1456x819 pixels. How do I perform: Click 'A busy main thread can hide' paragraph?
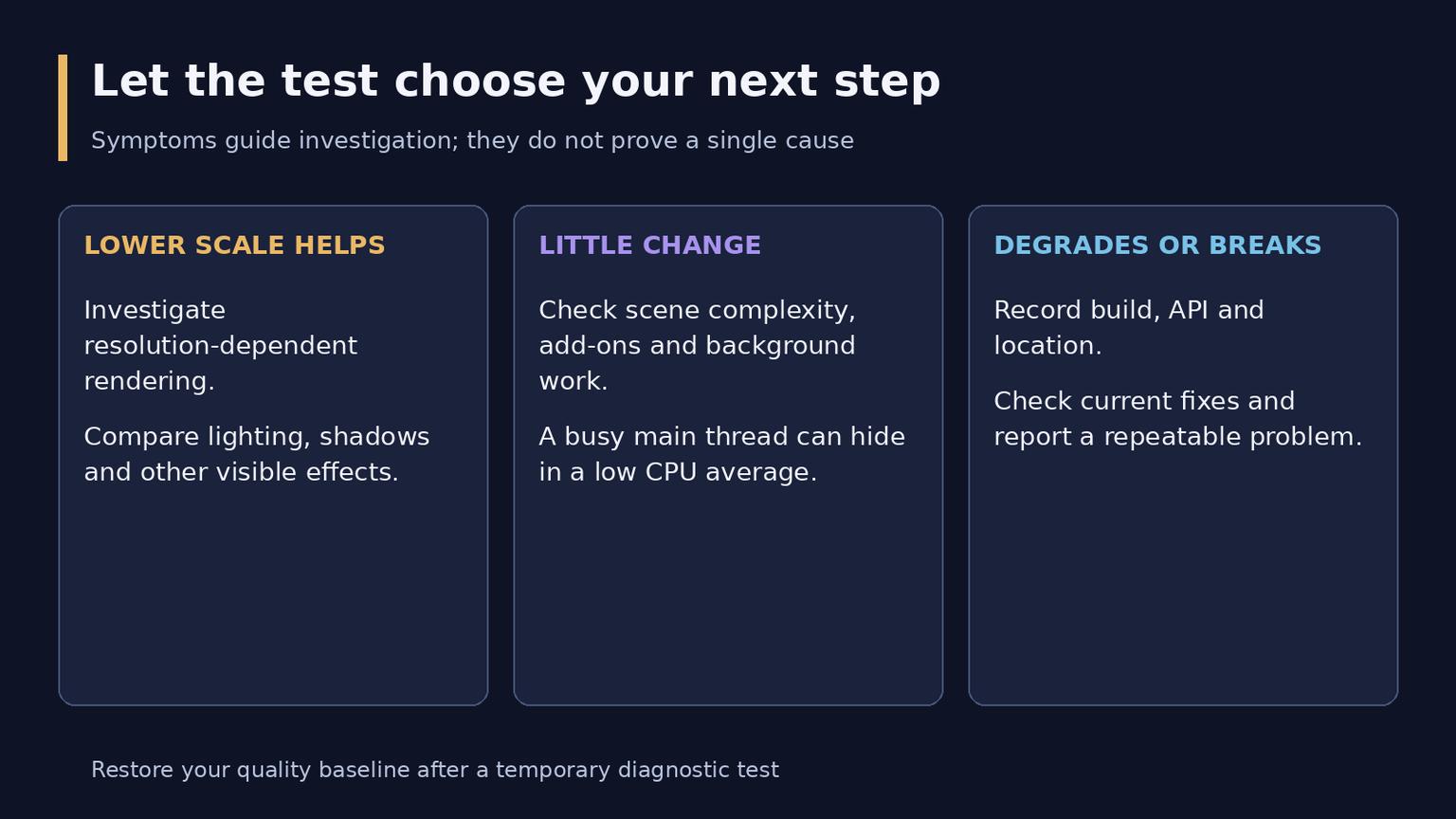tap(722, 454)
